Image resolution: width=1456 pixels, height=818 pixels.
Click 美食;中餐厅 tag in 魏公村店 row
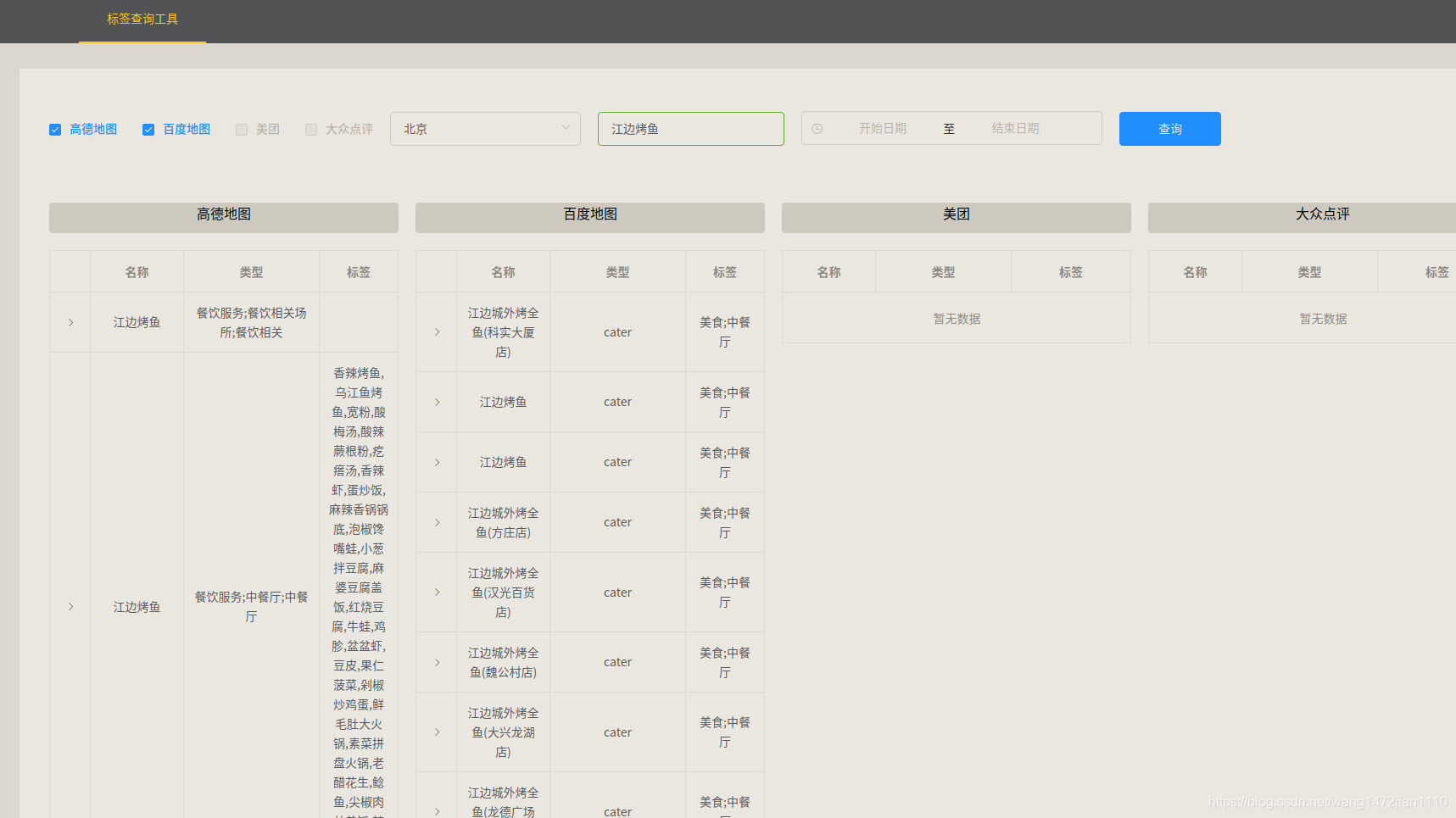[725, 663]
